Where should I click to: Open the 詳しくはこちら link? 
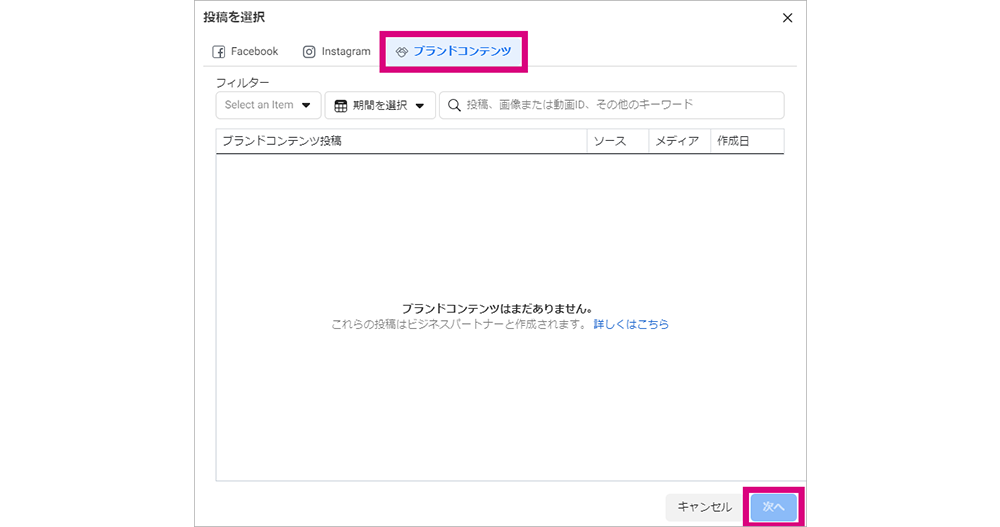pyautogui.click(x=631, y=324)
